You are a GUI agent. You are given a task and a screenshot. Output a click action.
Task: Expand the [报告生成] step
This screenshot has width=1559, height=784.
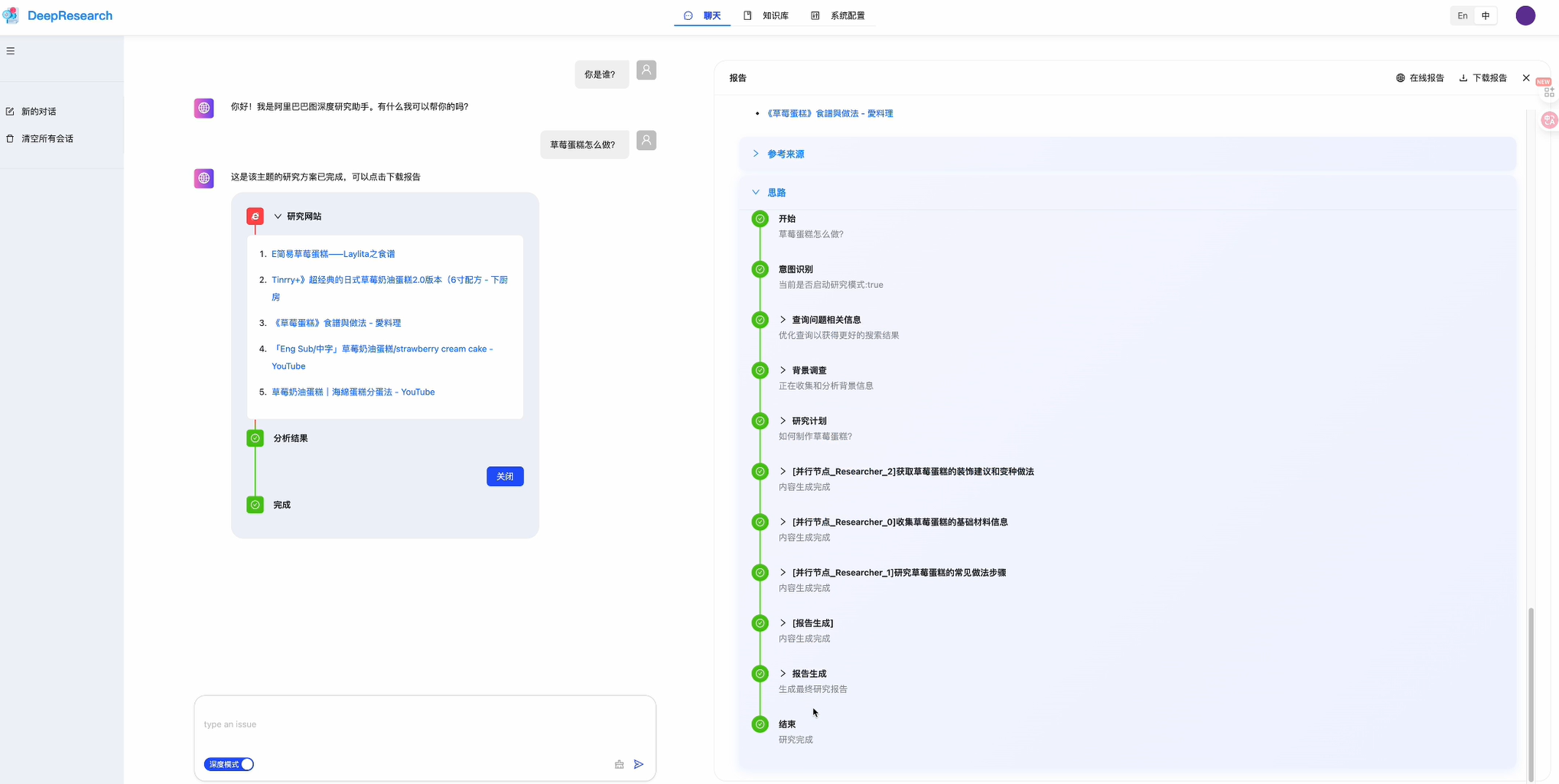click(x=783, y=623)
